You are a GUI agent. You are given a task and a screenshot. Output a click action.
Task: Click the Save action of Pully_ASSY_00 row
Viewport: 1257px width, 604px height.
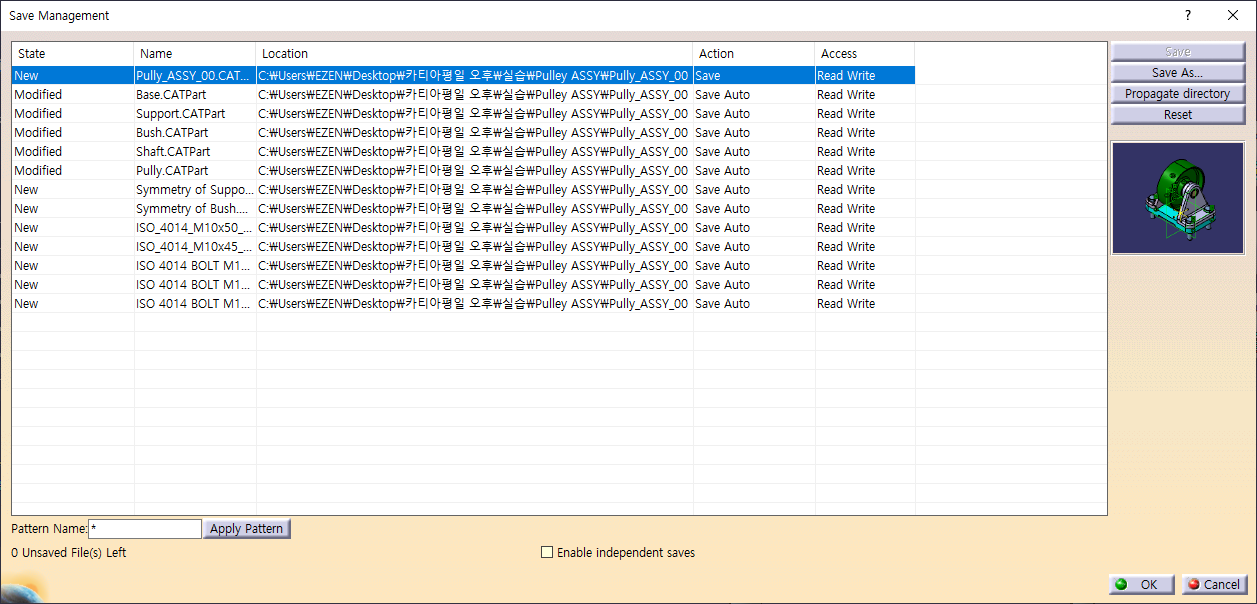(708, 75)
